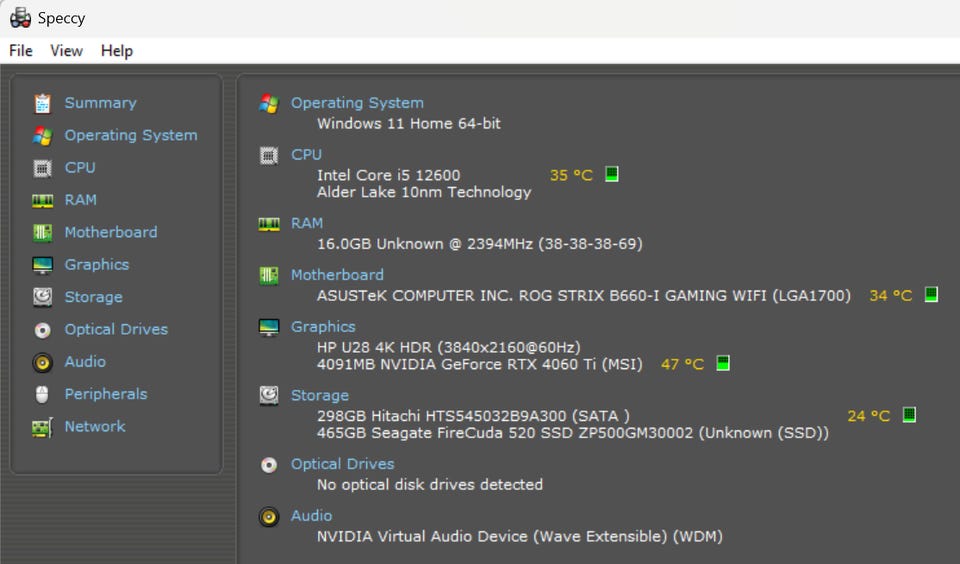The height and width of the screenshot is (564, 960).
Task: Open CPU section in sidebar
Action: tap(80, 167)
